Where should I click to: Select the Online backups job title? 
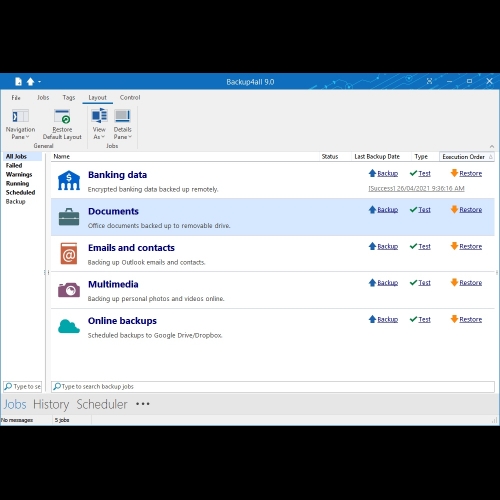coord(122,321)
